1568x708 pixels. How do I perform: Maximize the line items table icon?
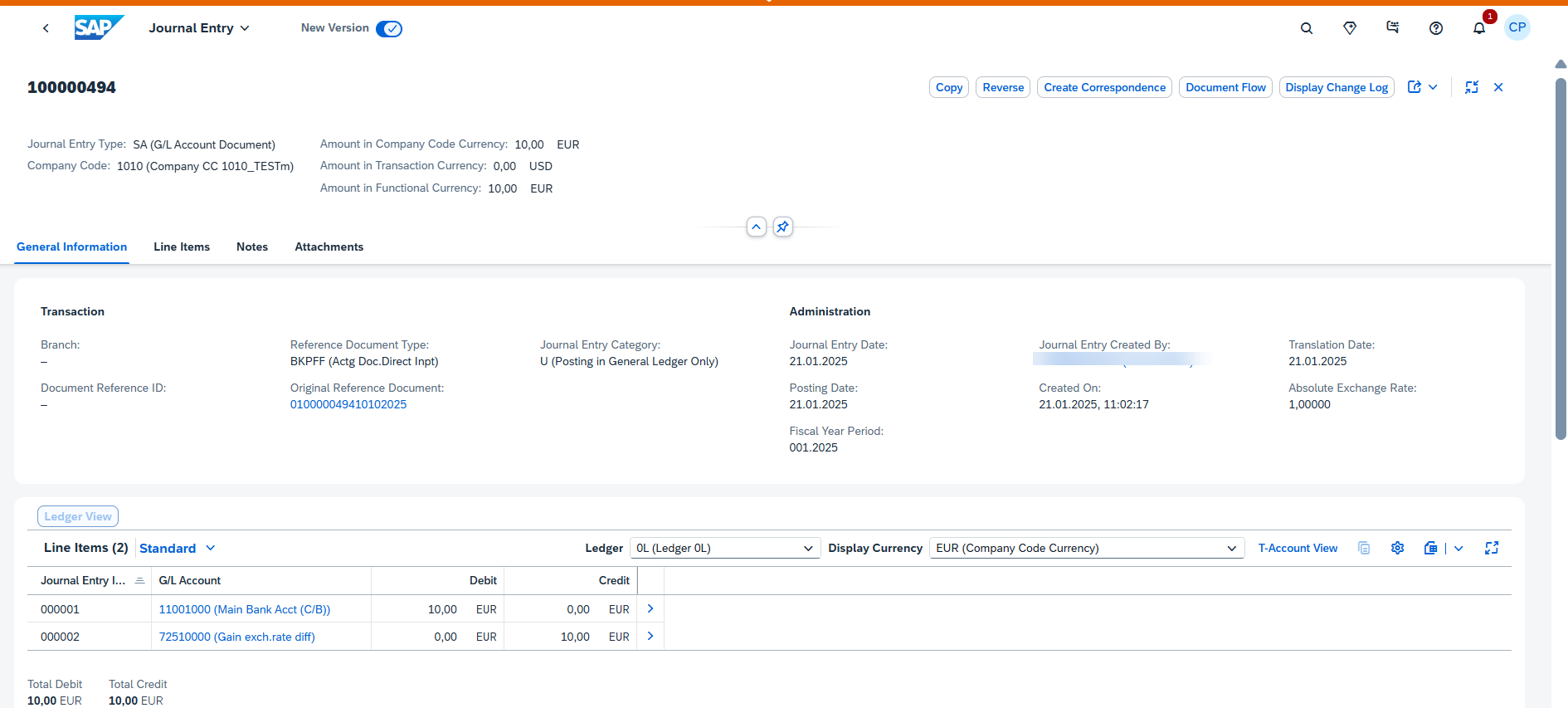tap(1492, 548)
